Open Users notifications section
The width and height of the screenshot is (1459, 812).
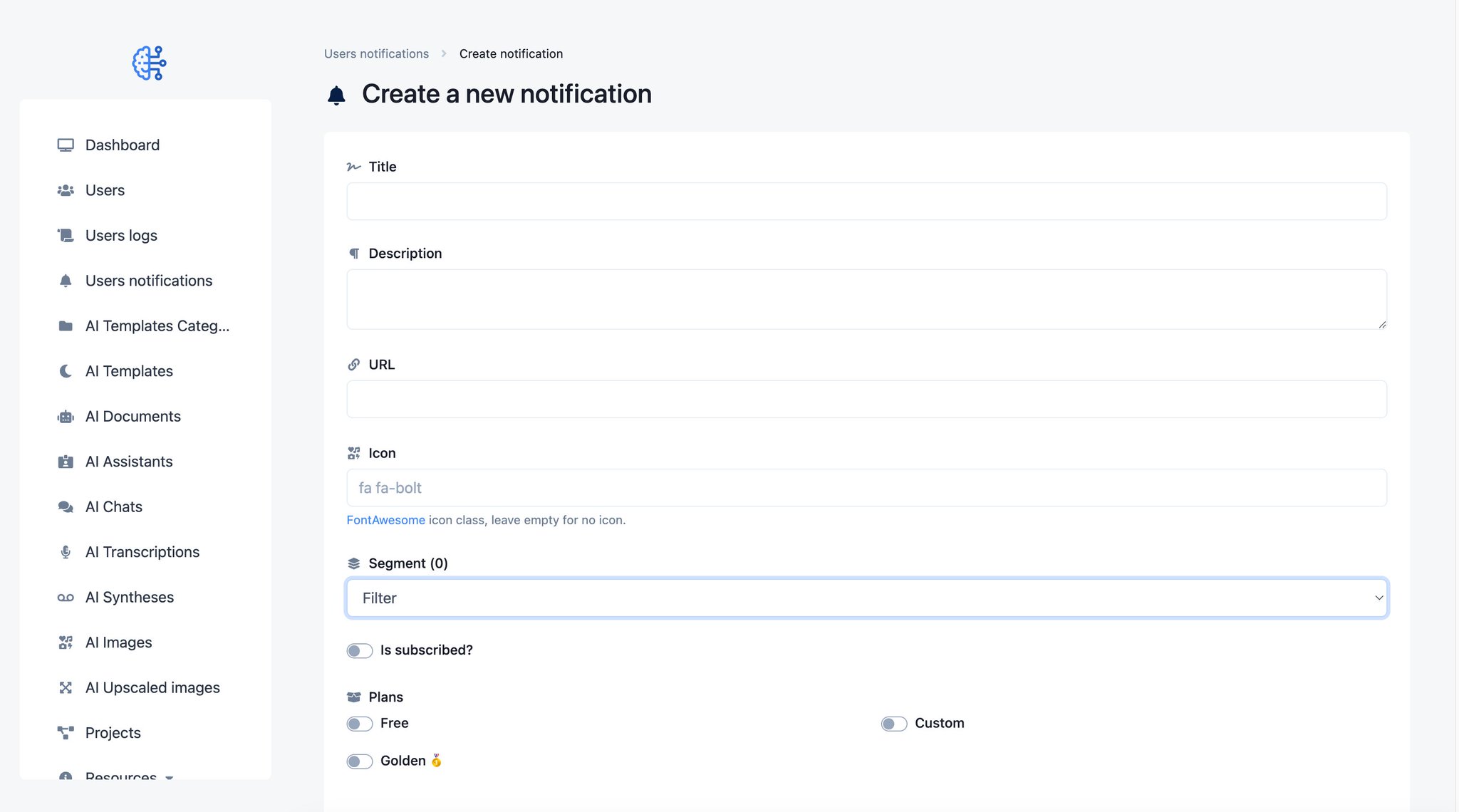coord(148,281)
